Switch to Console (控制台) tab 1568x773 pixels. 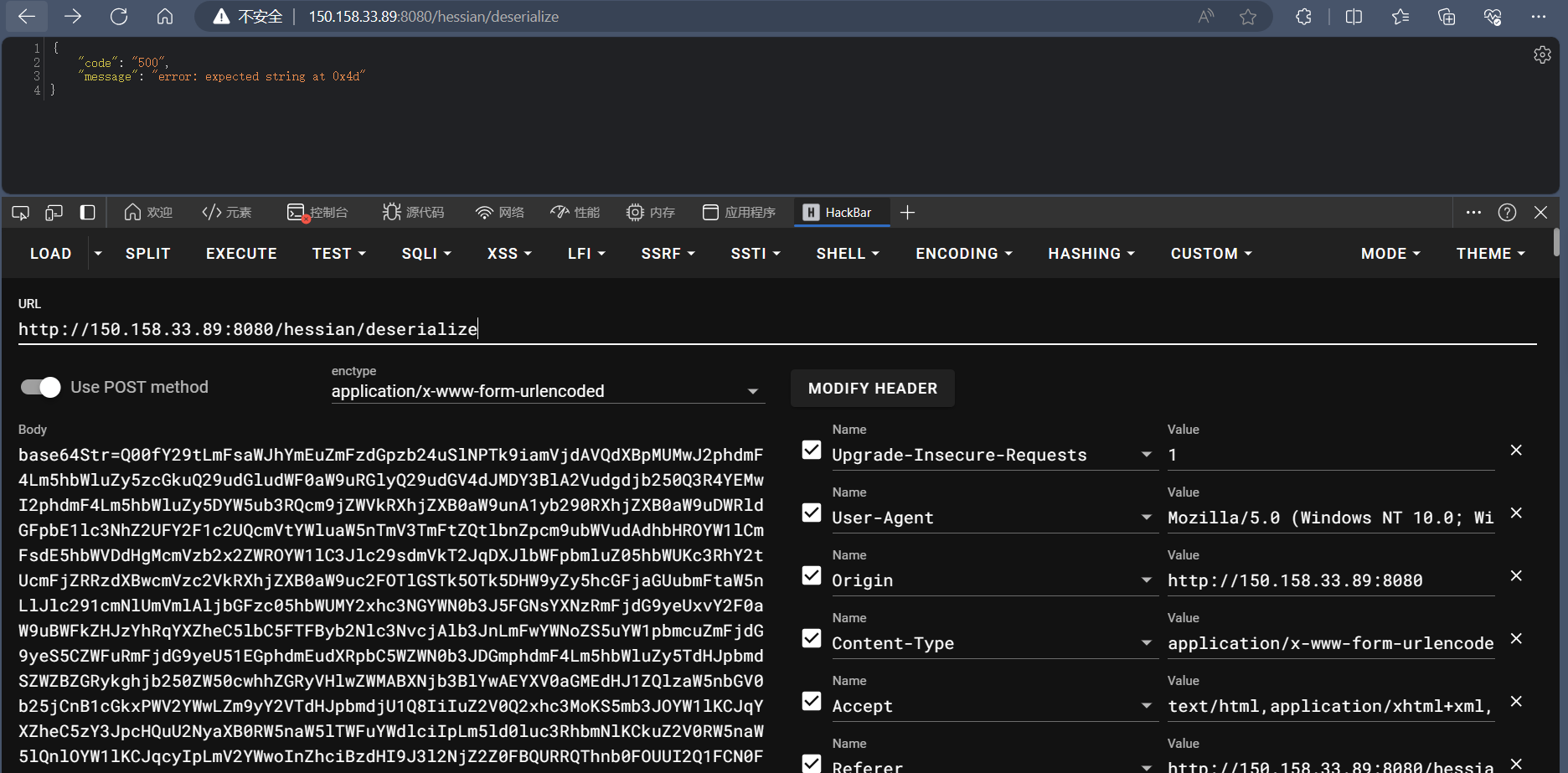point(317,213)
